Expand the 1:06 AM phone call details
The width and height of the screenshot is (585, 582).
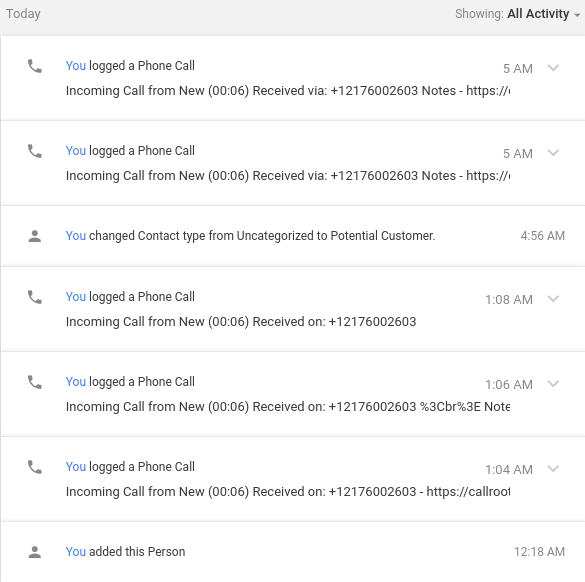(553, 384)
